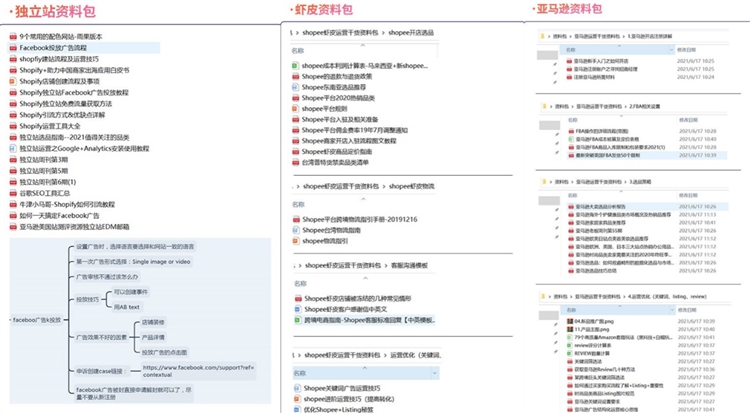Screen dimensions: 750x413
Task: Select file 牛津小马哥-Shopify如何引流教程
Action: [67, 204]
